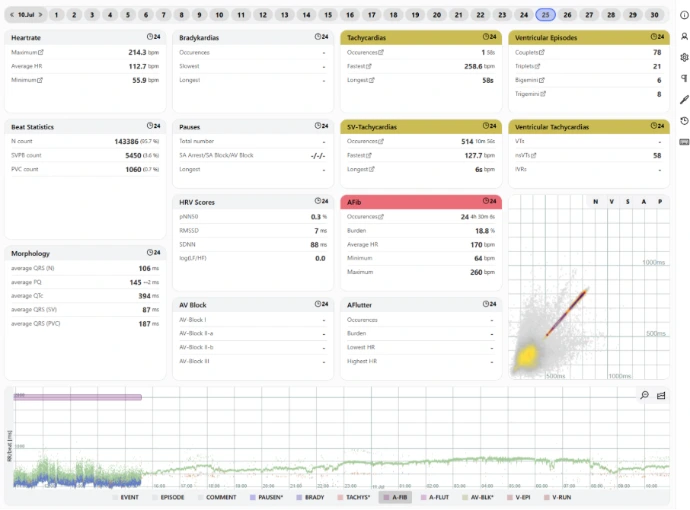Open external link beside Heartrate Maximum

coord(43,51)
